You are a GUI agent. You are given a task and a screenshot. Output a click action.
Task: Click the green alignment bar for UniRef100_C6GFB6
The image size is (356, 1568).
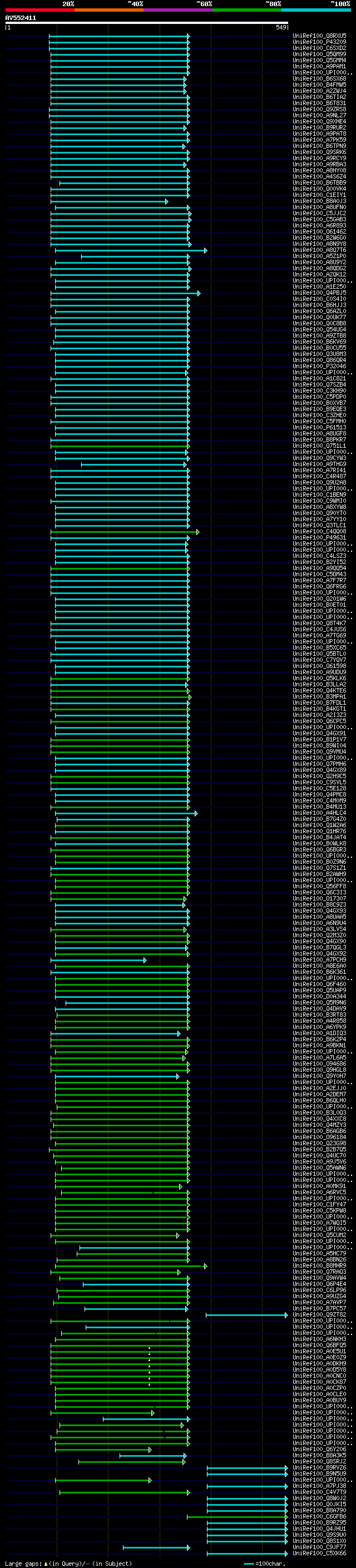tap(238, 1516)
